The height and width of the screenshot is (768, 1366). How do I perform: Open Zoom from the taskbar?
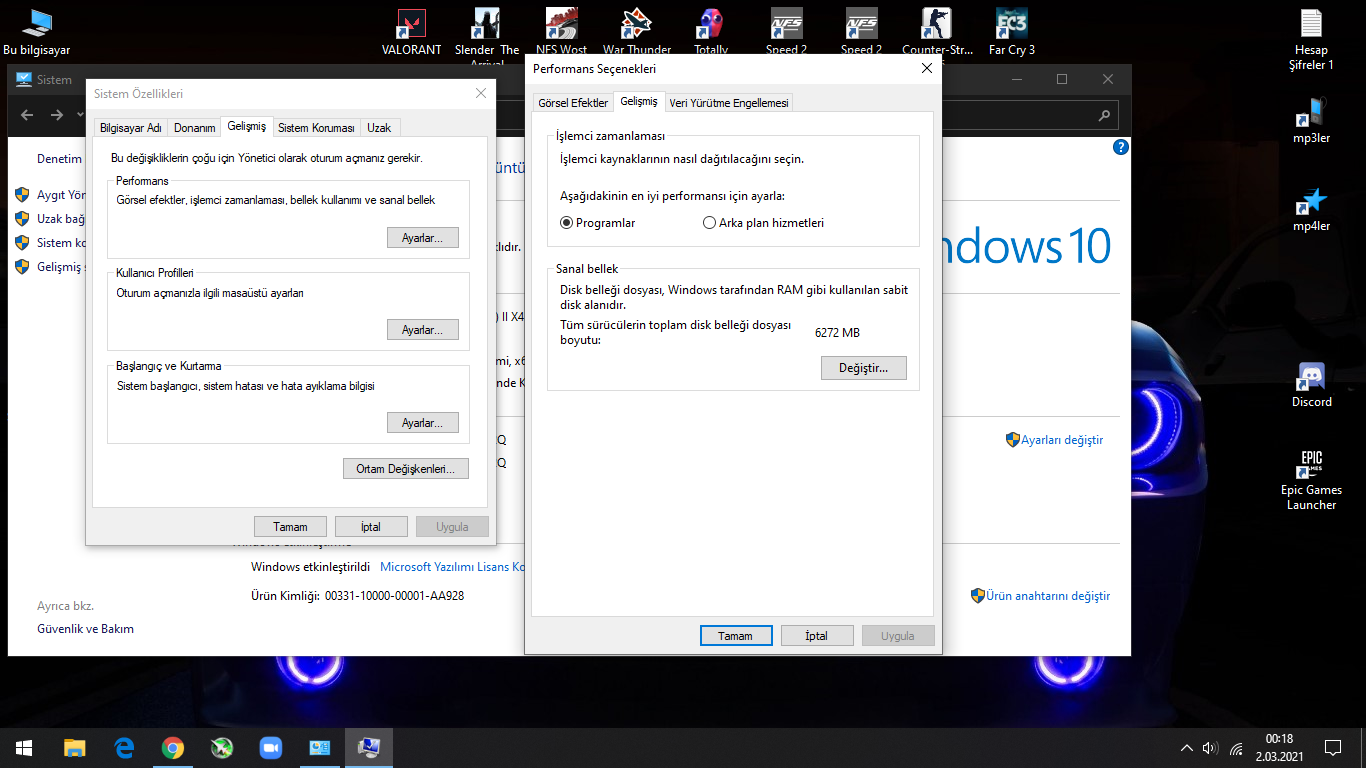271,747
